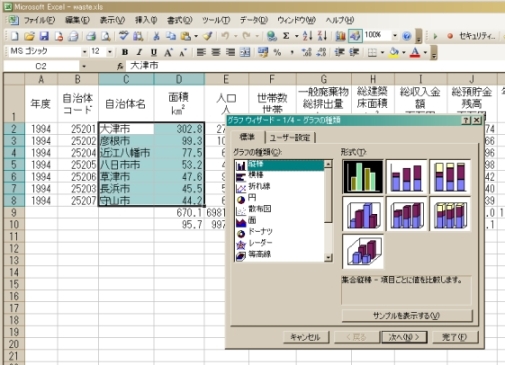The image size is (505, 365).
Task: Toggle Italic formatting button
Action: [x=139, y=52]
